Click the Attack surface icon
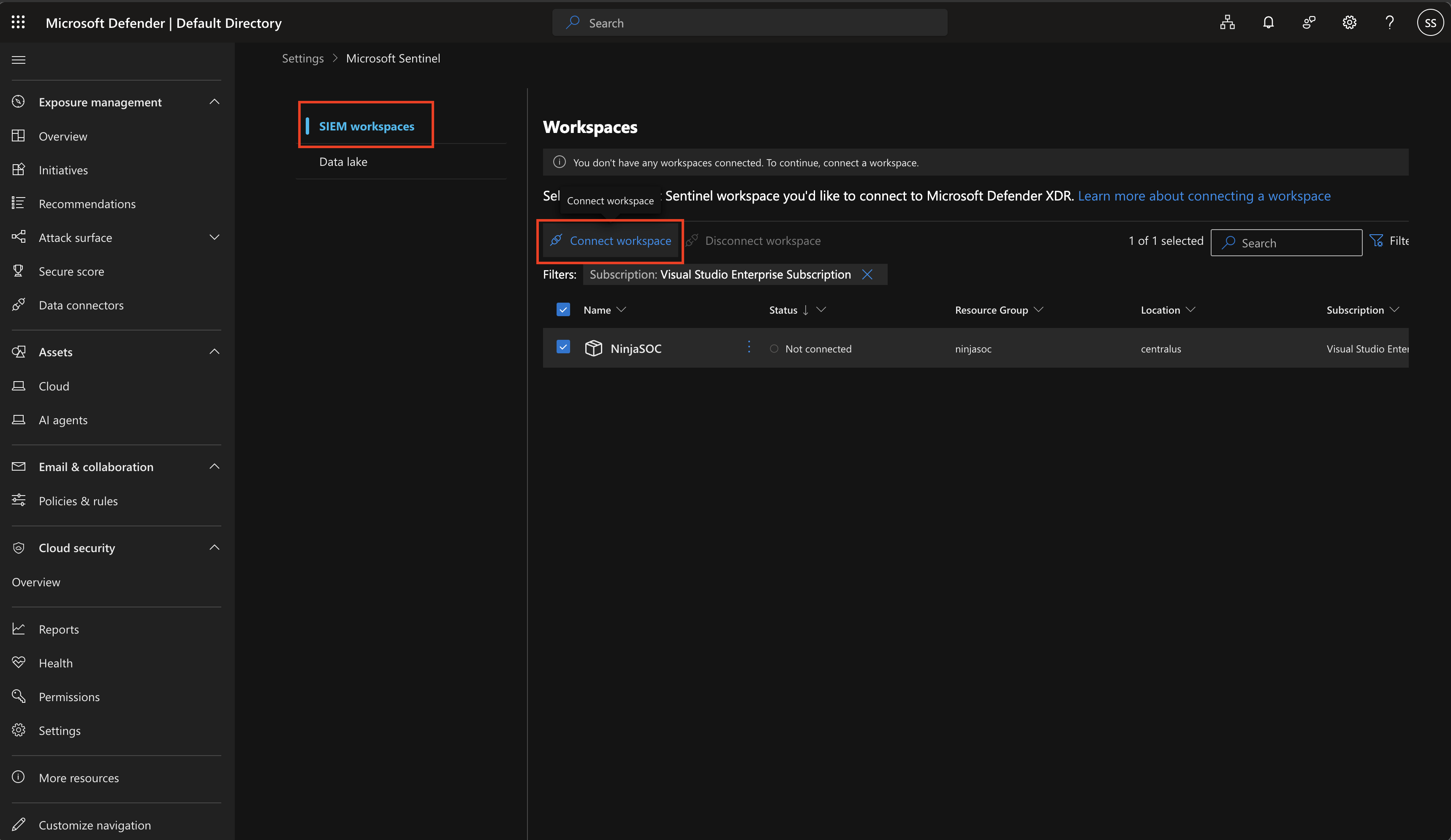 [x=19, y=237]
